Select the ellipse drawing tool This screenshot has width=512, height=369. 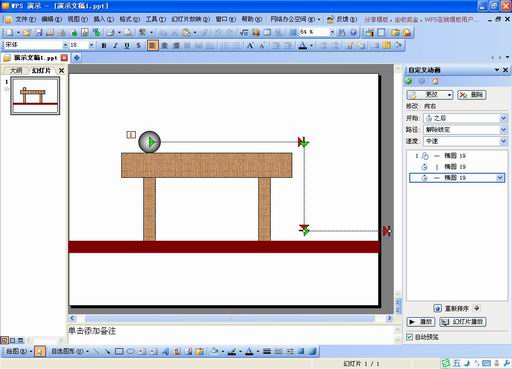point(131,351)
